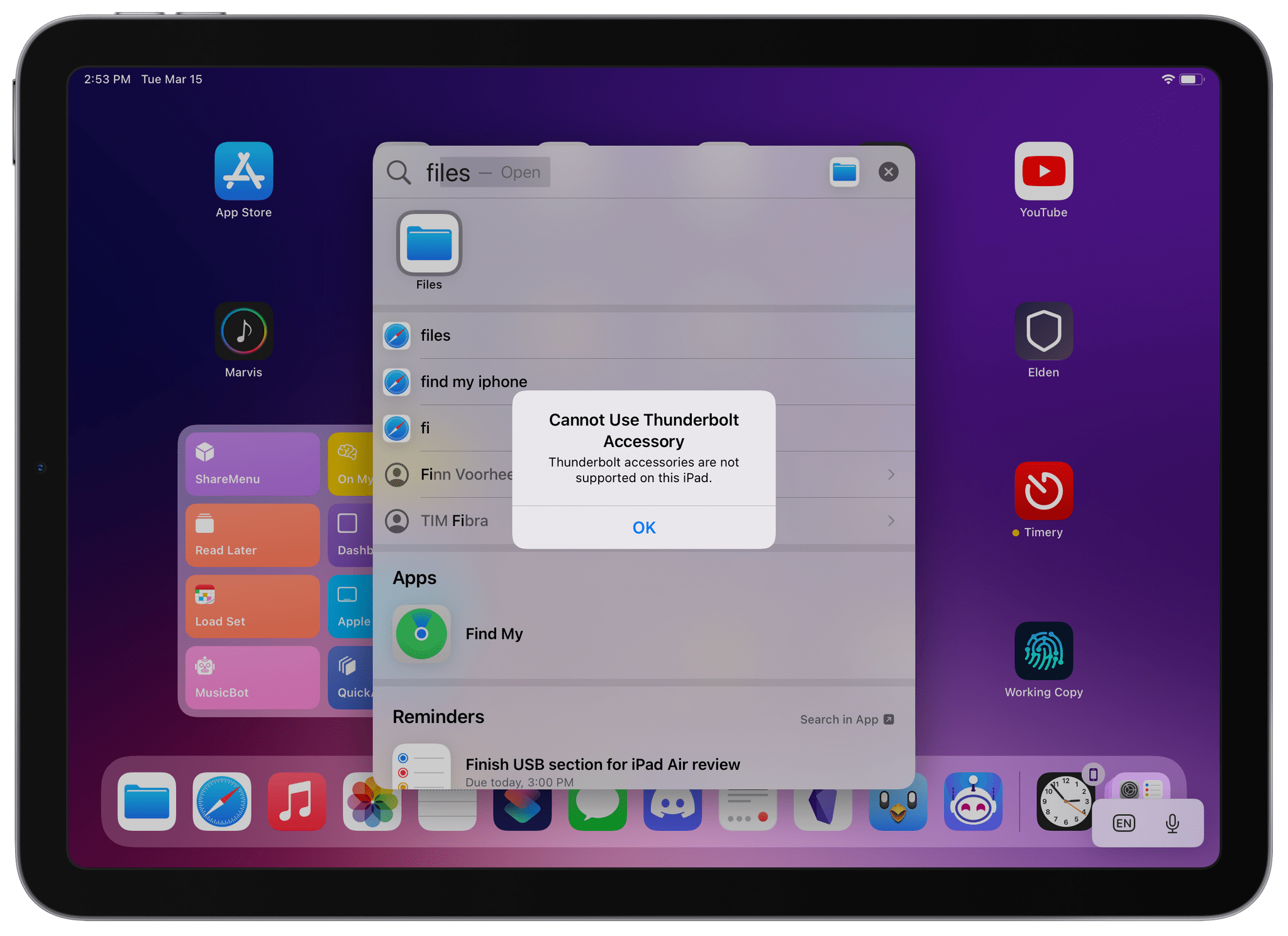Click the Files icon in search bar
Viewport: 1288px width, 936px height.
click(844, 172)
